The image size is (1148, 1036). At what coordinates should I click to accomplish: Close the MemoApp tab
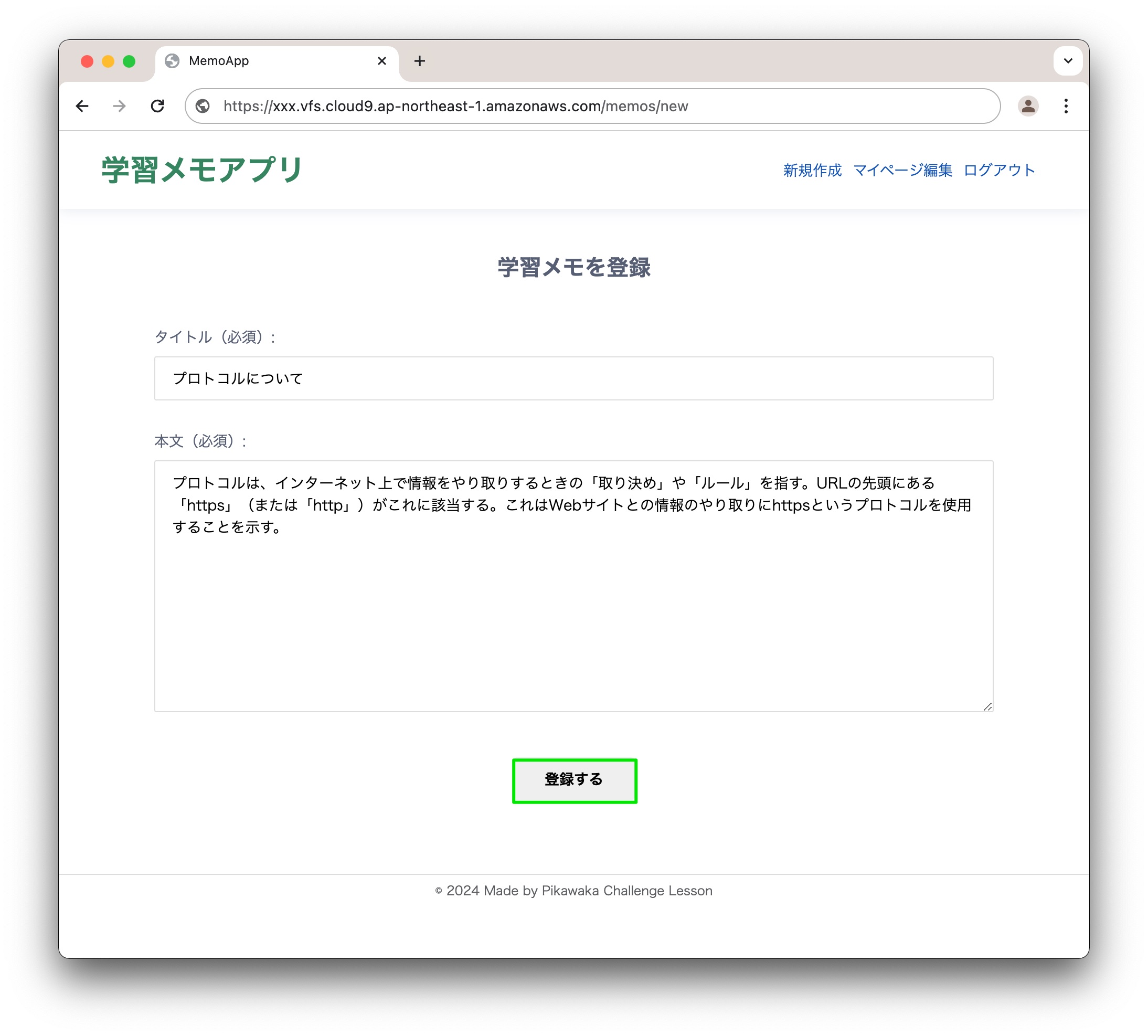click(382, 61)
